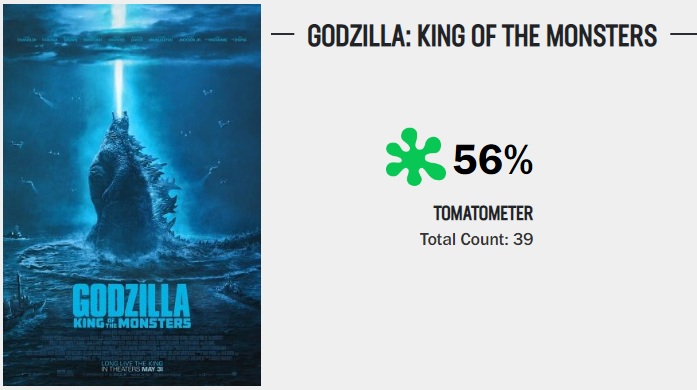Screen dimensions: 697x390
Task: Click 'In Theaters May 31' poster text
Action: (x=132, y=369)
